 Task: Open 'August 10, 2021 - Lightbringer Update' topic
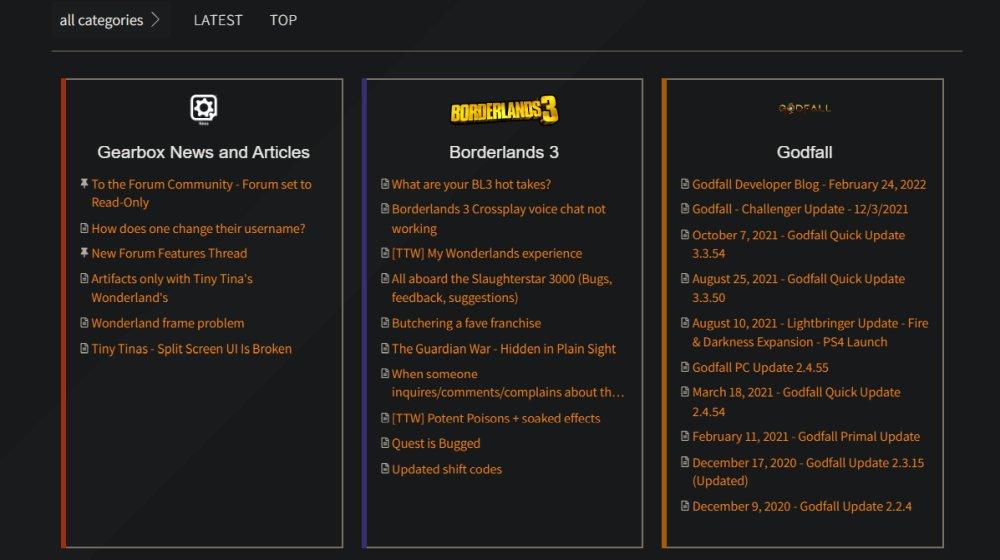(810, 332)
